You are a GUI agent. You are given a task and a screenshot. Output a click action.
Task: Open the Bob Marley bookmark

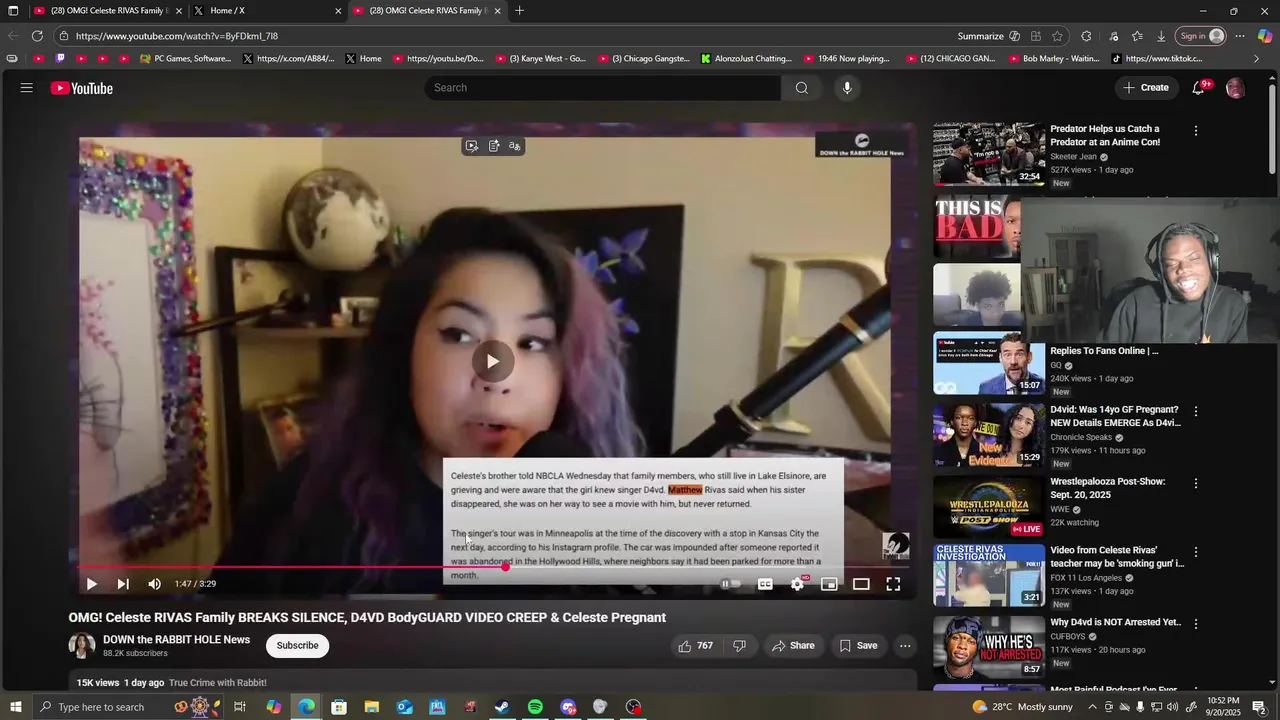(x=1053, y=59)
